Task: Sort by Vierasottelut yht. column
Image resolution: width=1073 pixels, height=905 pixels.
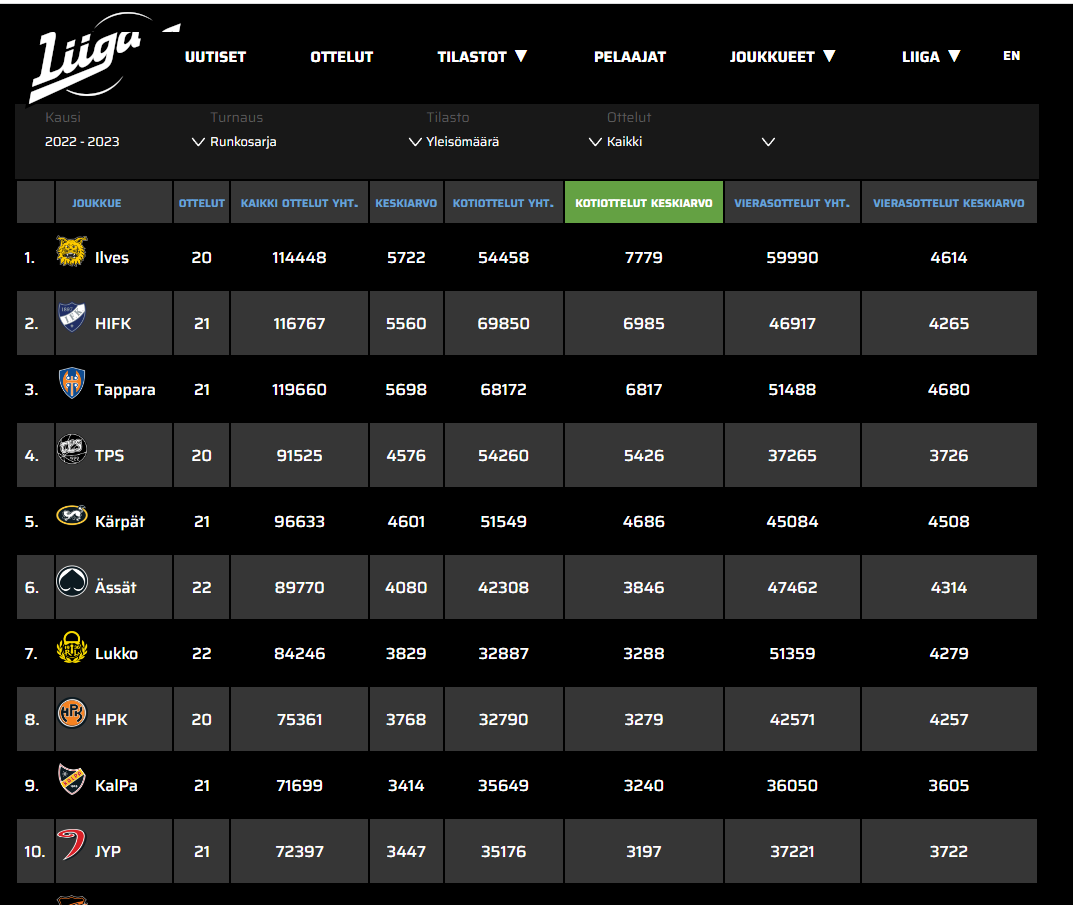Action: (792, 203)
